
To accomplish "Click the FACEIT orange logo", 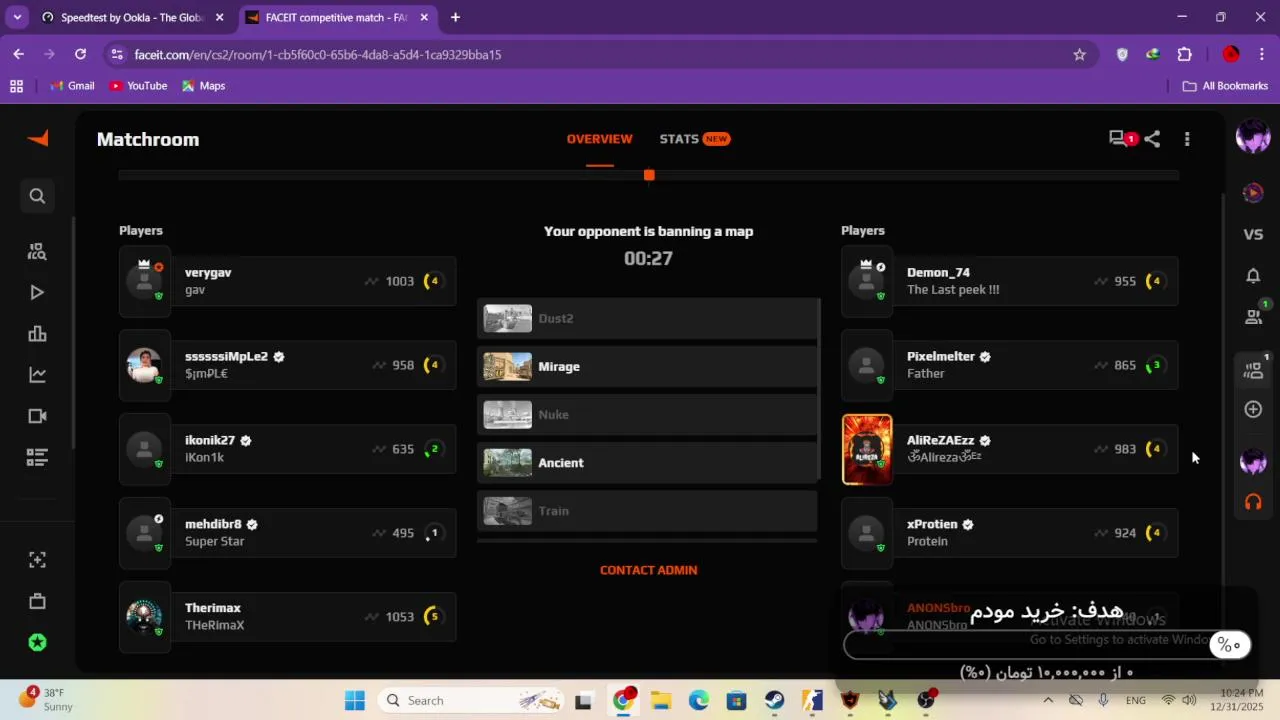I will point(38,139).
